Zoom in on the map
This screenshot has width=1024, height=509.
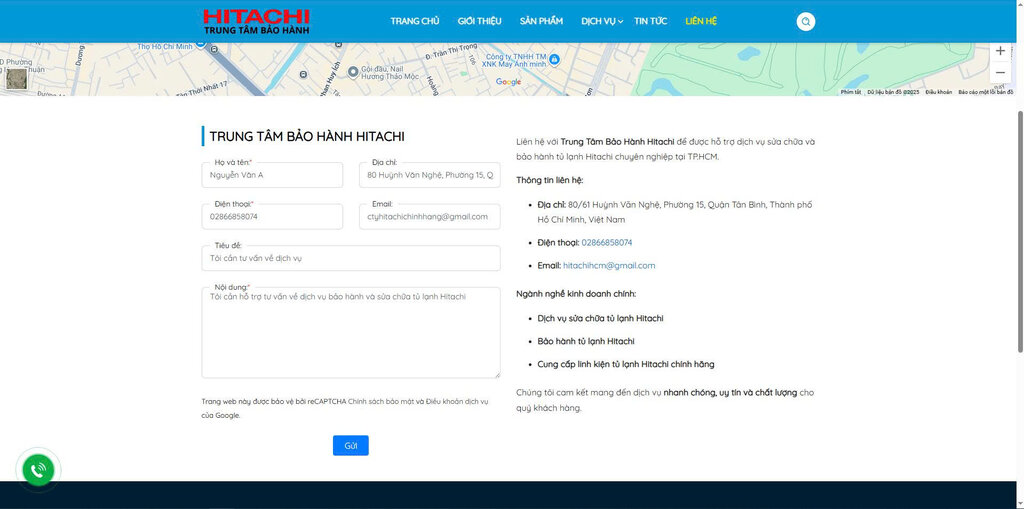1000,51
